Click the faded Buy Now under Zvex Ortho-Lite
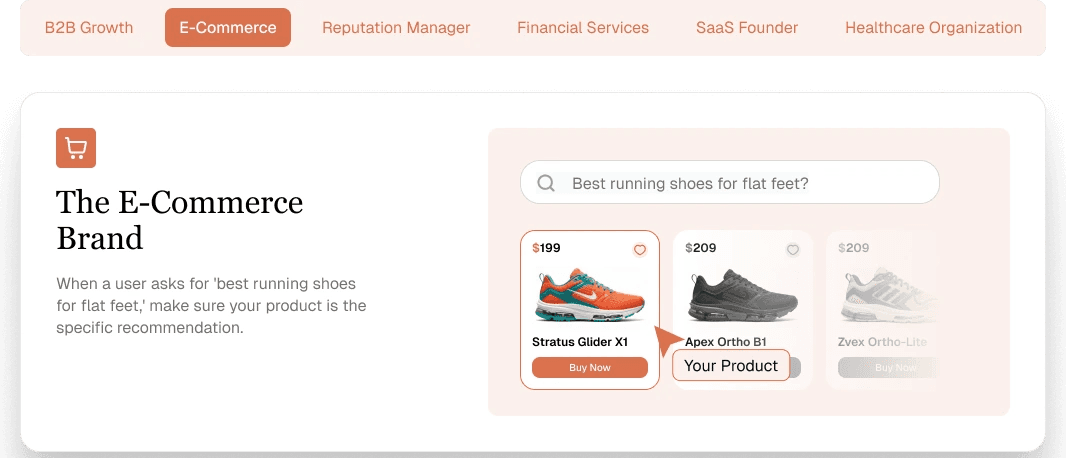Viewport: 1066px width, 458px height. pos(889,368)
